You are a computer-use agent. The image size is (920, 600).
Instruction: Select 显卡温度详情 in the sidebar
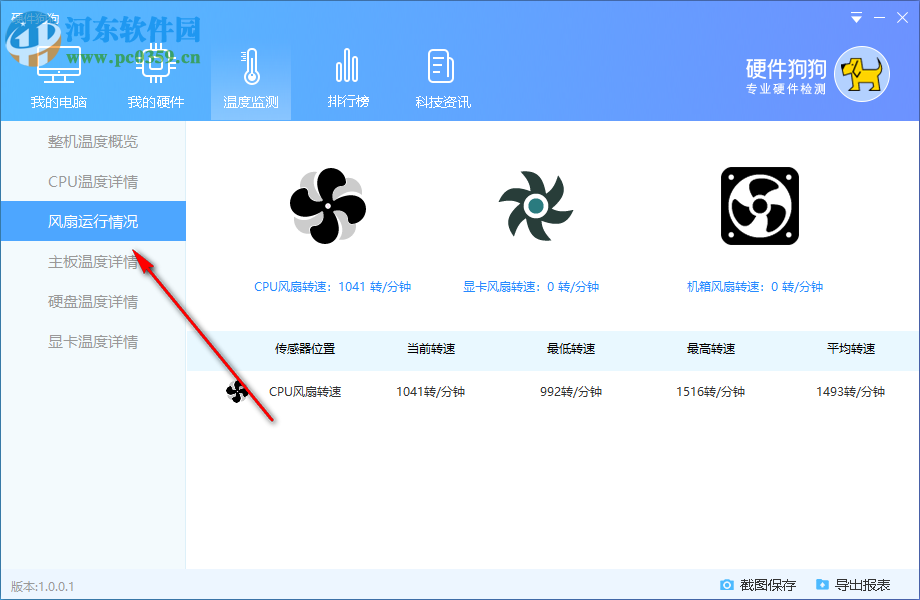[x=93, y=341]
